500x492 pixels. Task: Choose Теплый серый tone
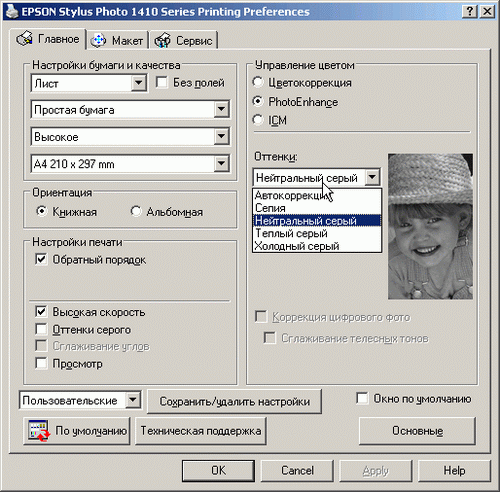pos(317,233)
